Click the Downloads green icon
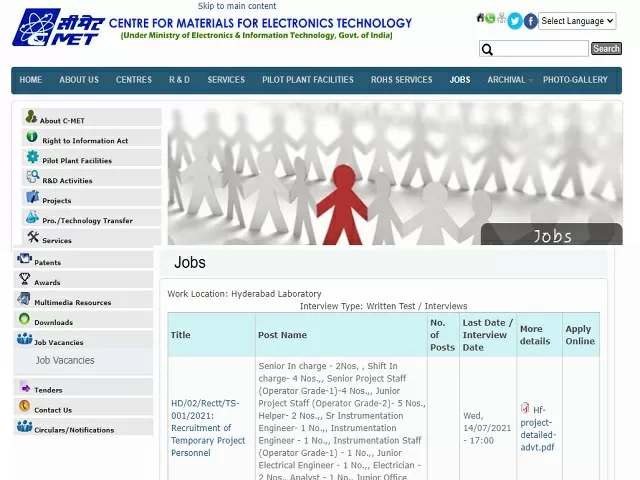The image size is (640, 480). tap(24, 318)
